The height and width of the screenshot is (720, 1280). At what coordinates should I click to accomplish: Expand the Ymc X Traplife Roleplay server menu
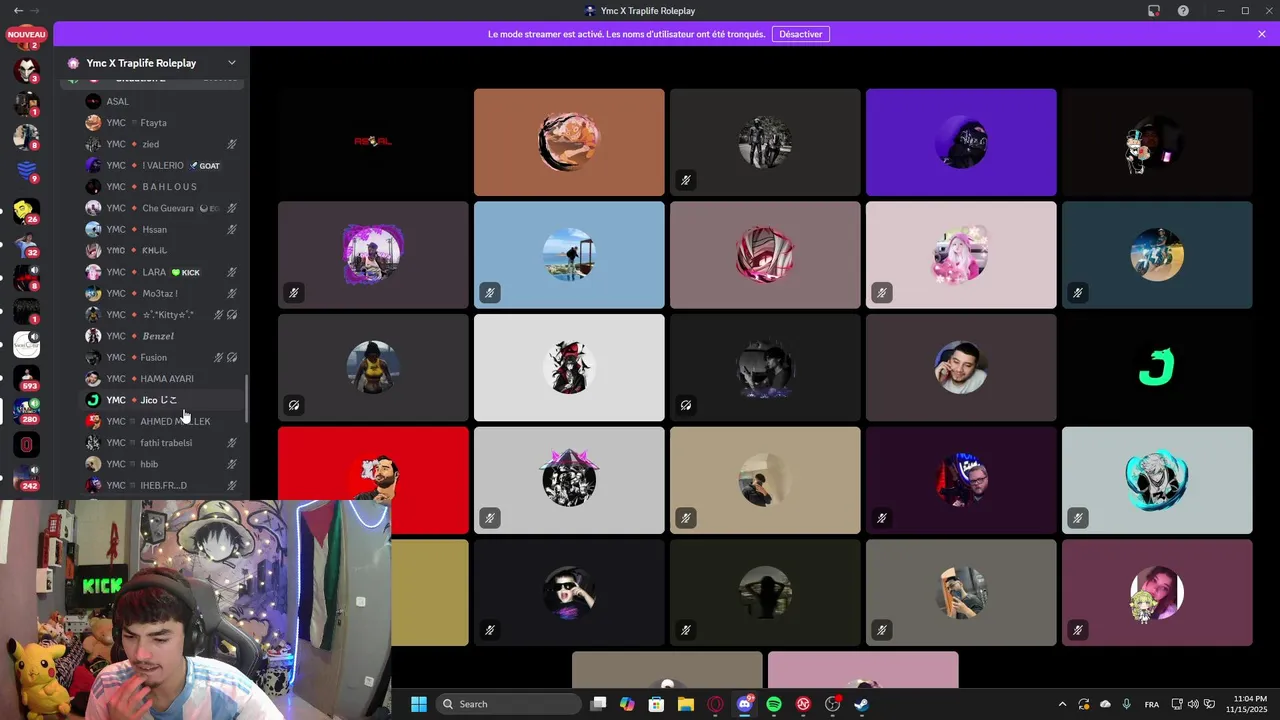pos(232,63)
